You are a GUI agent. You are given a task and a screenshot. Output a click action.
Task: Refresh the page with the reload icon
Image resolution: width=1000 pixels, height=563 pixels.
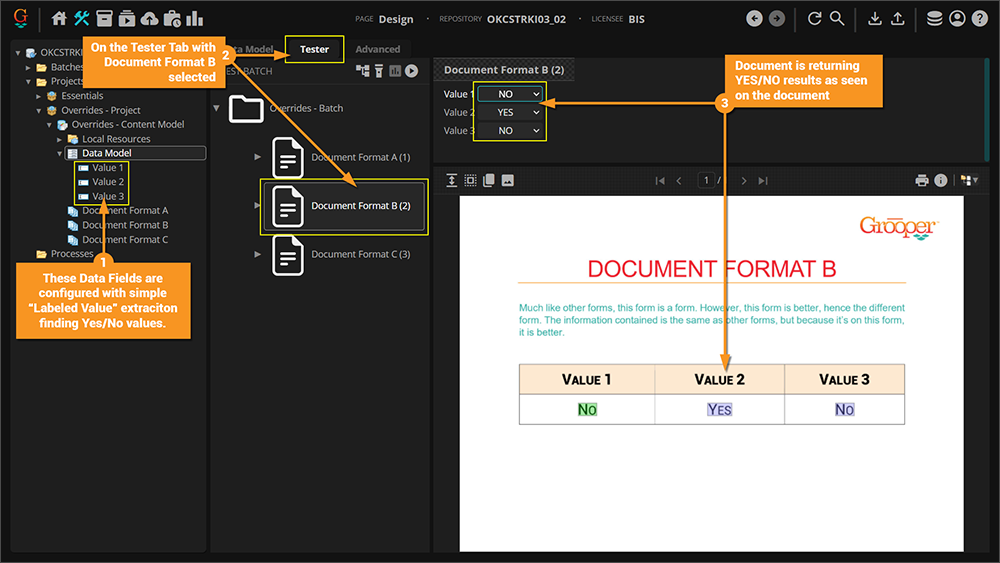pyautogui.click(x=814, y=18)
